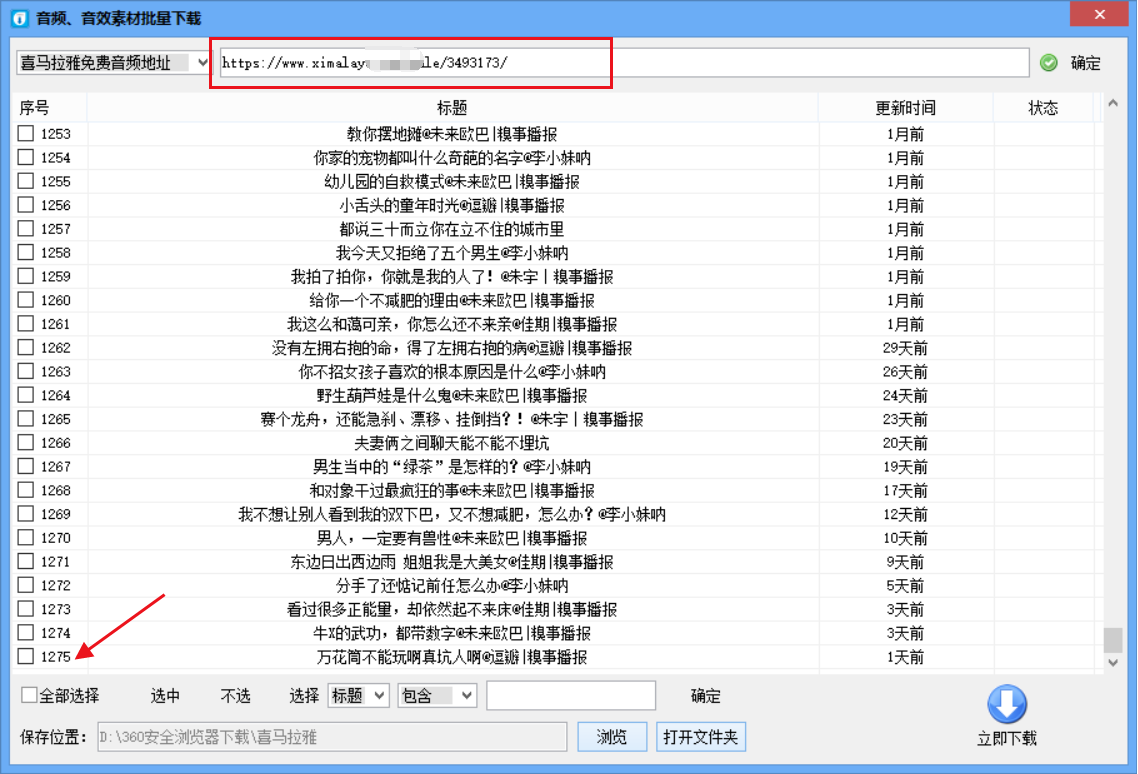Close the batch download window

point(1100,14)
